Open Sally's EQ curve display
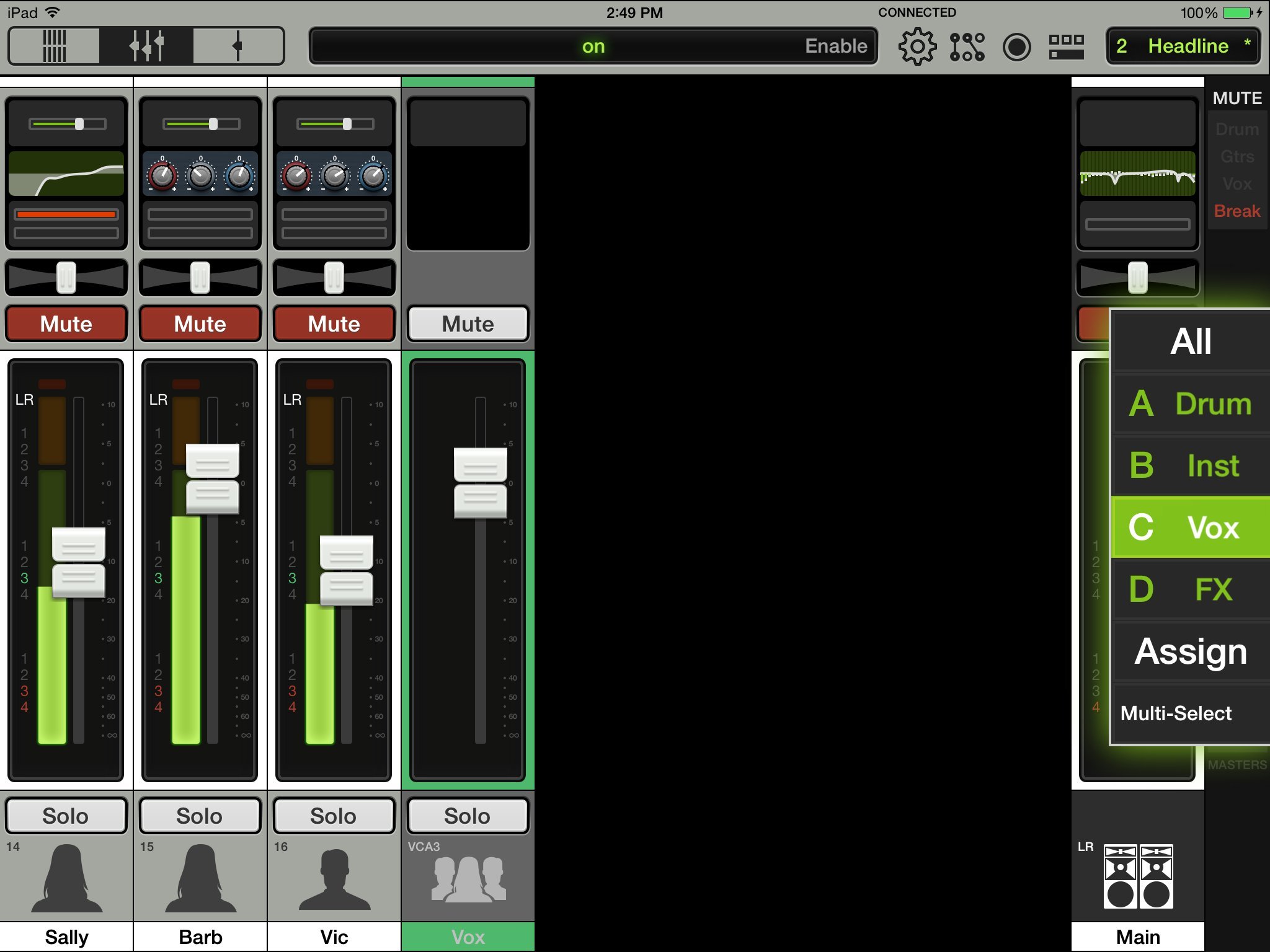1270x952 pixels. pyautogui.click(x=66, y=174)
